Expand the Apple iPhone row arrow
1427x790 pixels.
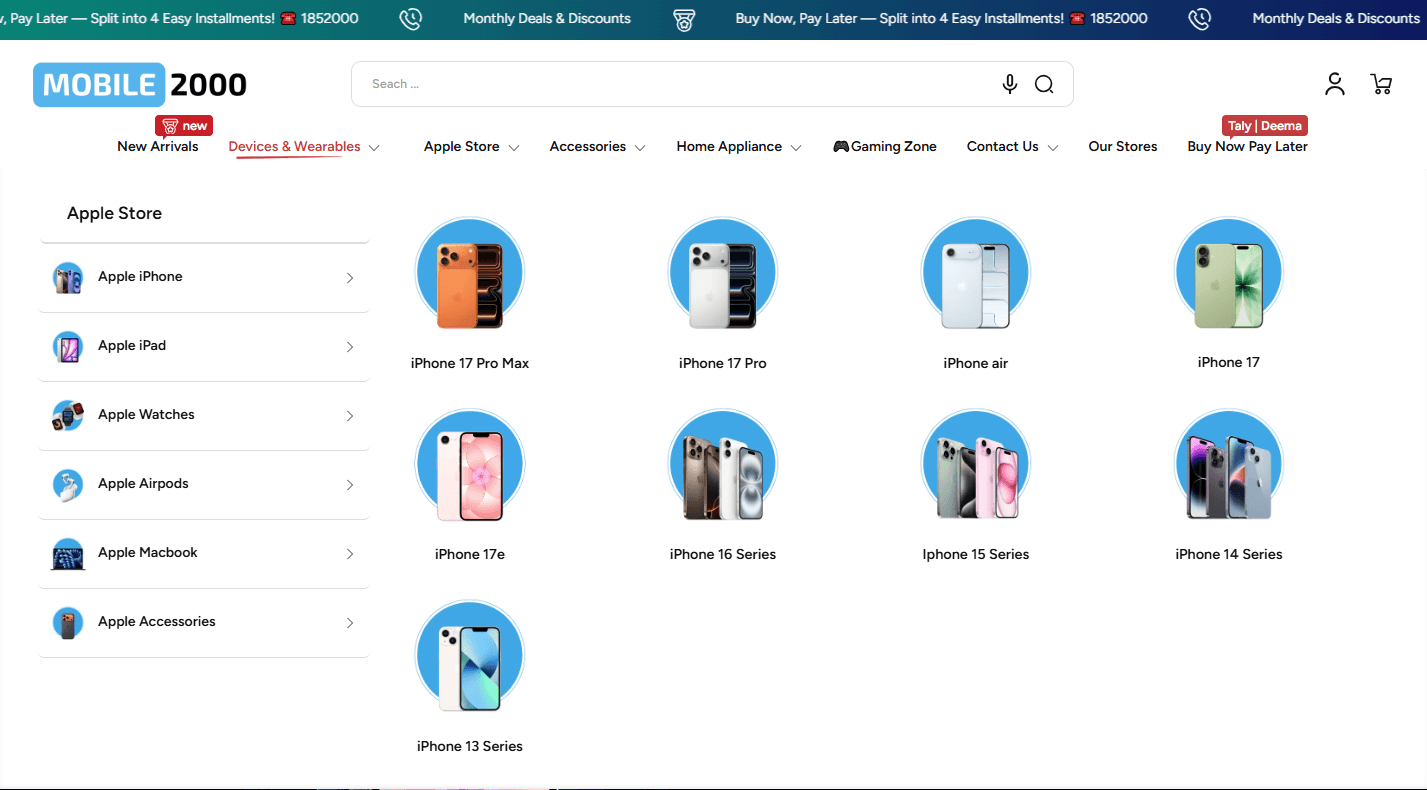click(x=350, y=278)
